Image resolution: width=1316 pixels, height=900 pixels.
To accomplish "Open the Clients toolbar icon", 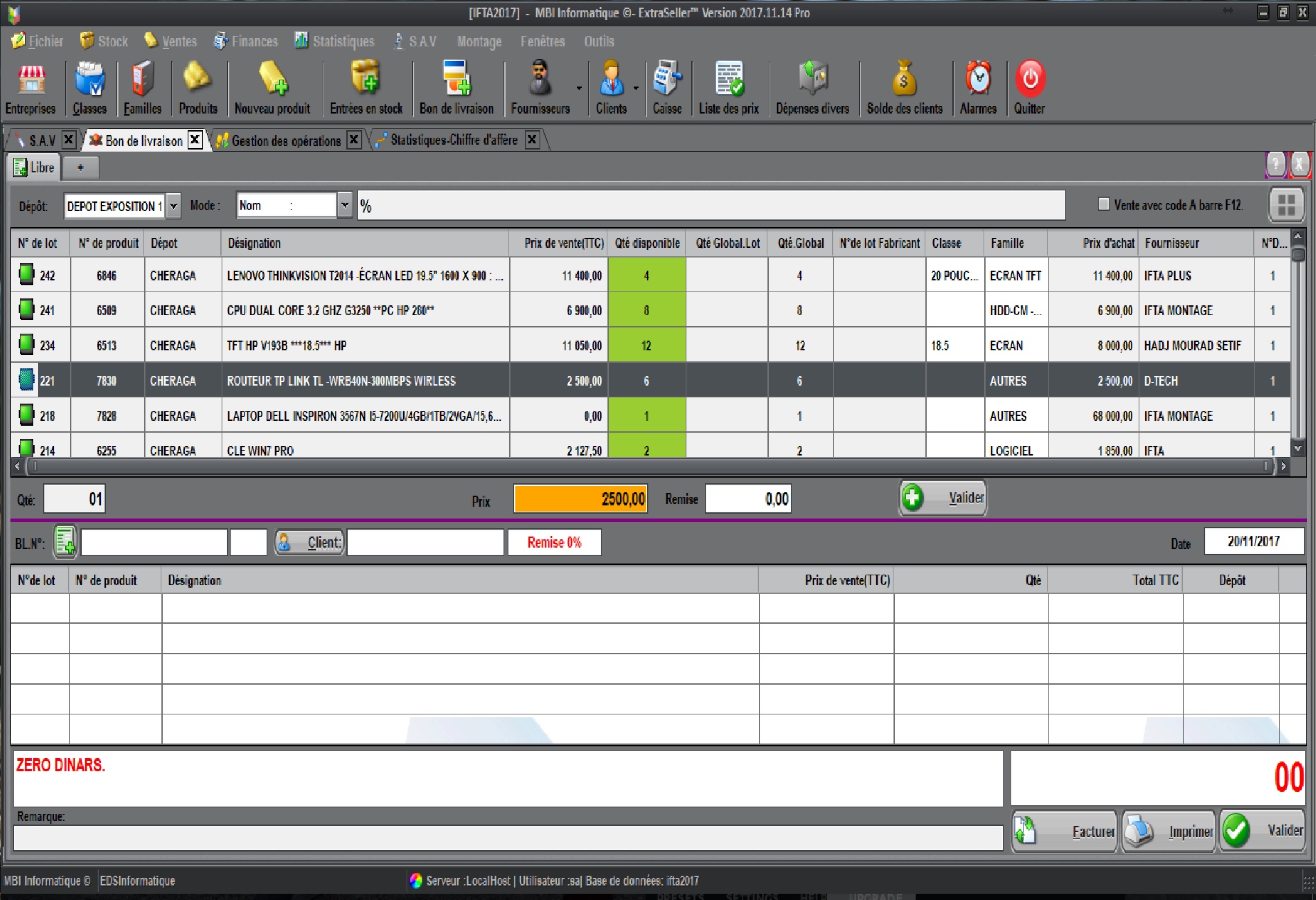I will point(612,88).
